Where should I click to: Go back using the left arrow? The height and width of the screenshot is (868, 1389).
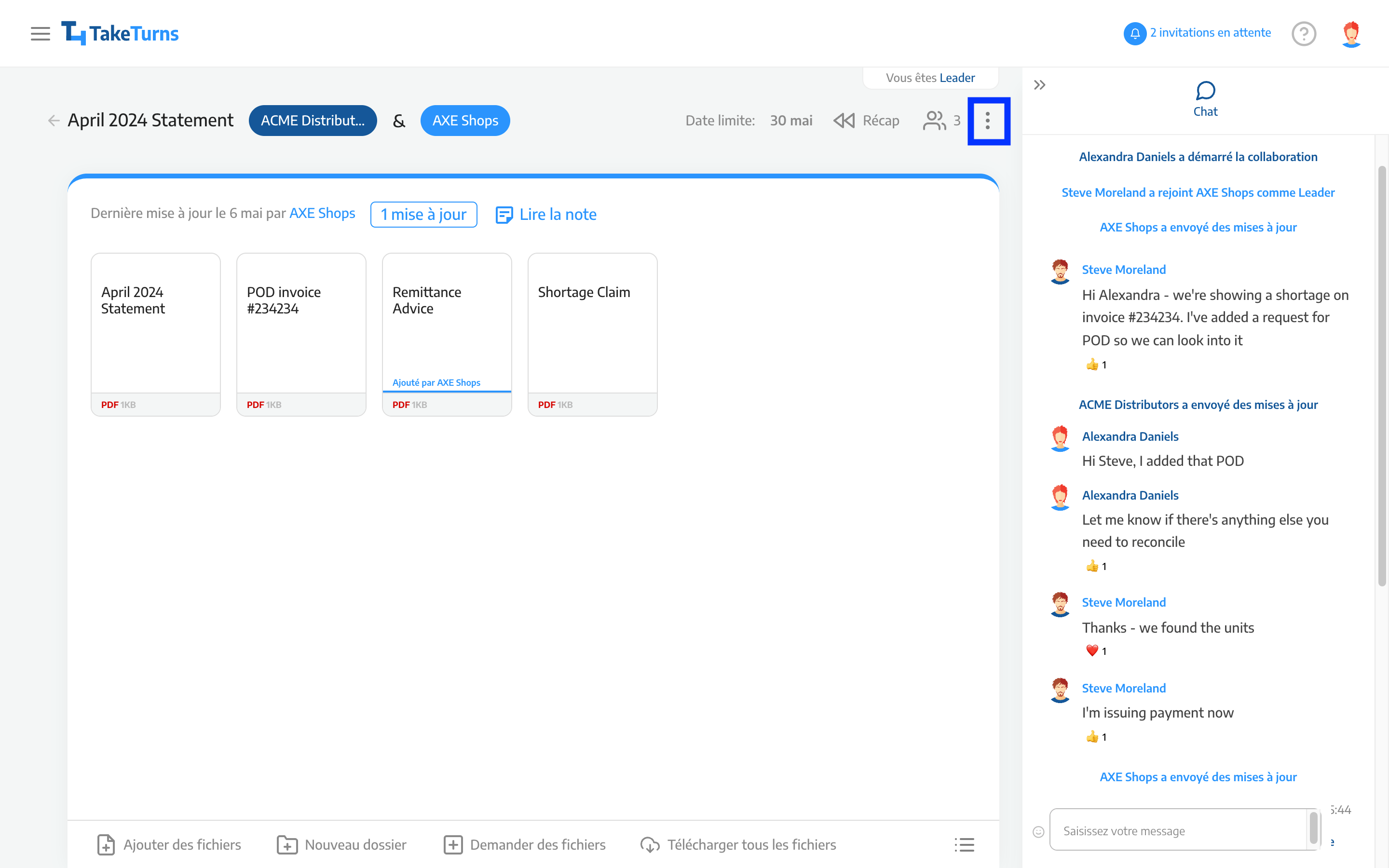(x=54, y=121)
